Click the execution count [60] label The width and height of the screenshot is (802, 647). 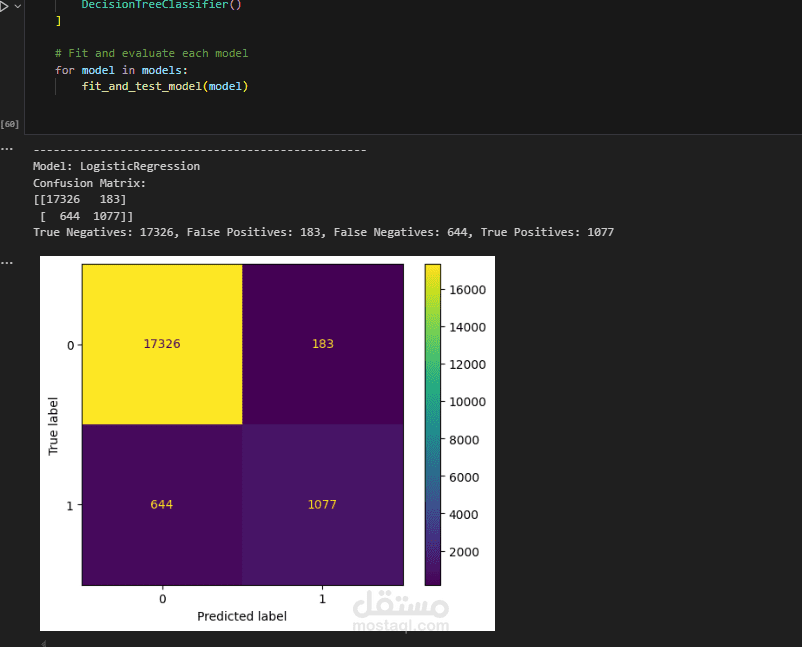(10, 124)
